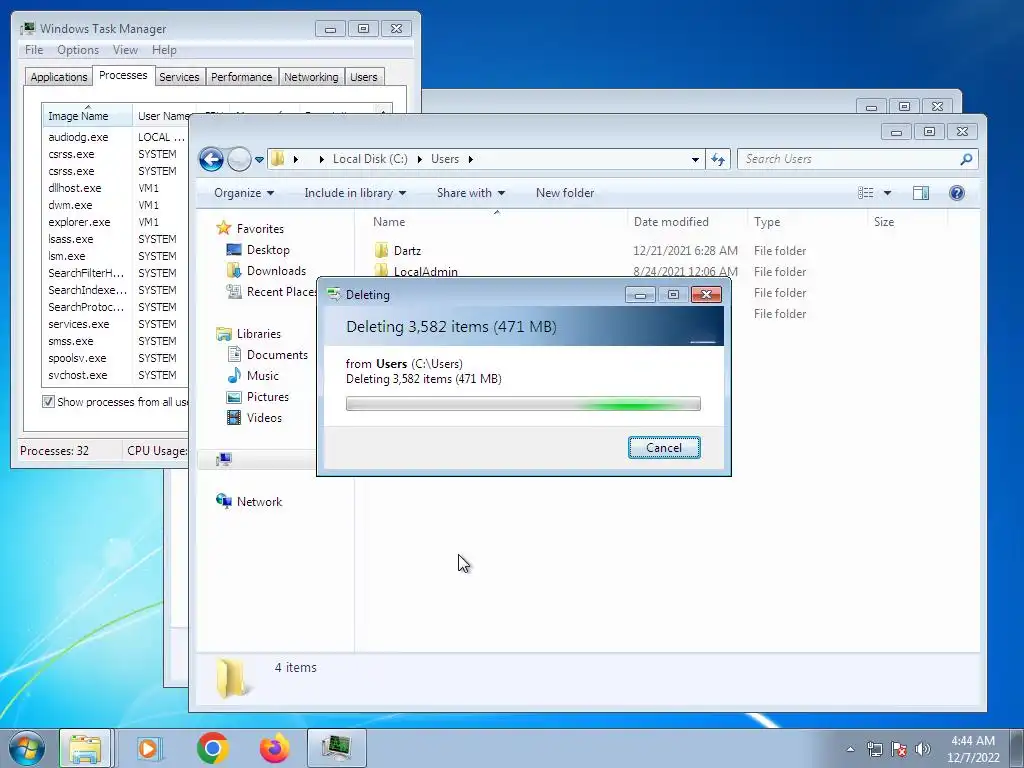Open the Dartz folder
This screenshot has height=768, width=1024.
408,251
